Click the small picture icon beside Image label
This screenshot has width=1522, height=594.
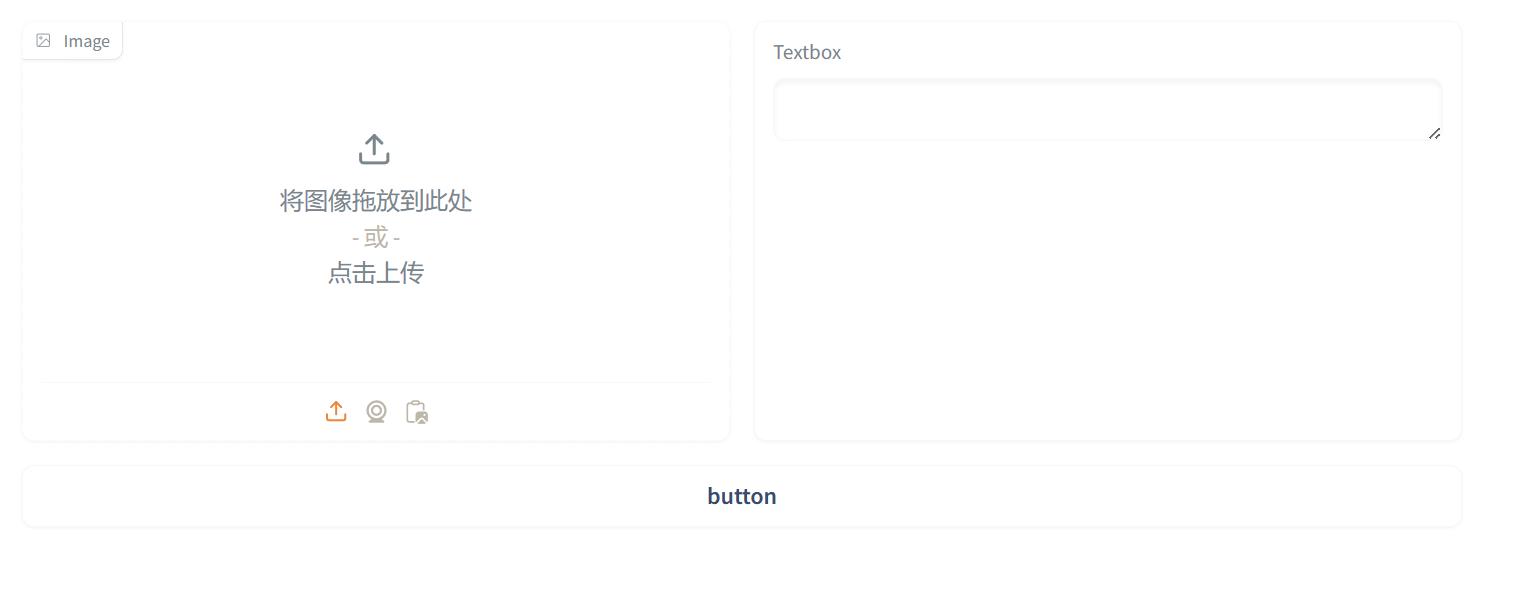(43, 41)
